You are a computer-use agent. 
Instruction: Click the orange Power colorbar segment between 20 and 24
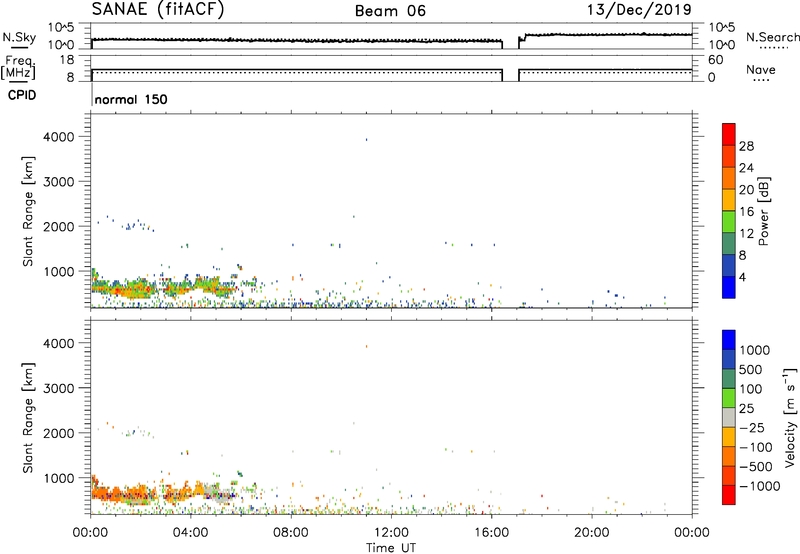[729, 178]
